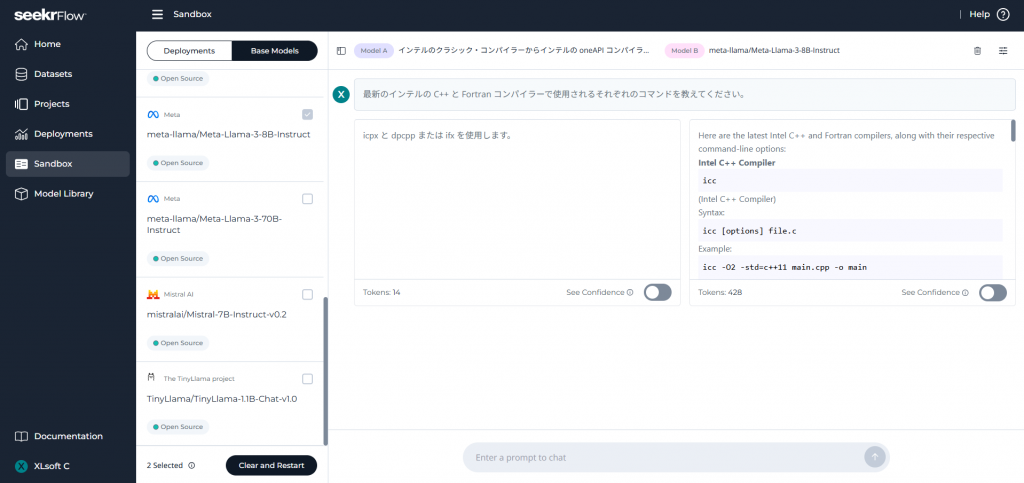Image resolution: width=1024 pixels, height=483 pixels.
Task: Click the TinyLlama/TinyLlama-1.1B-Chat-v1.0 model name
Action: click(222, 399)
